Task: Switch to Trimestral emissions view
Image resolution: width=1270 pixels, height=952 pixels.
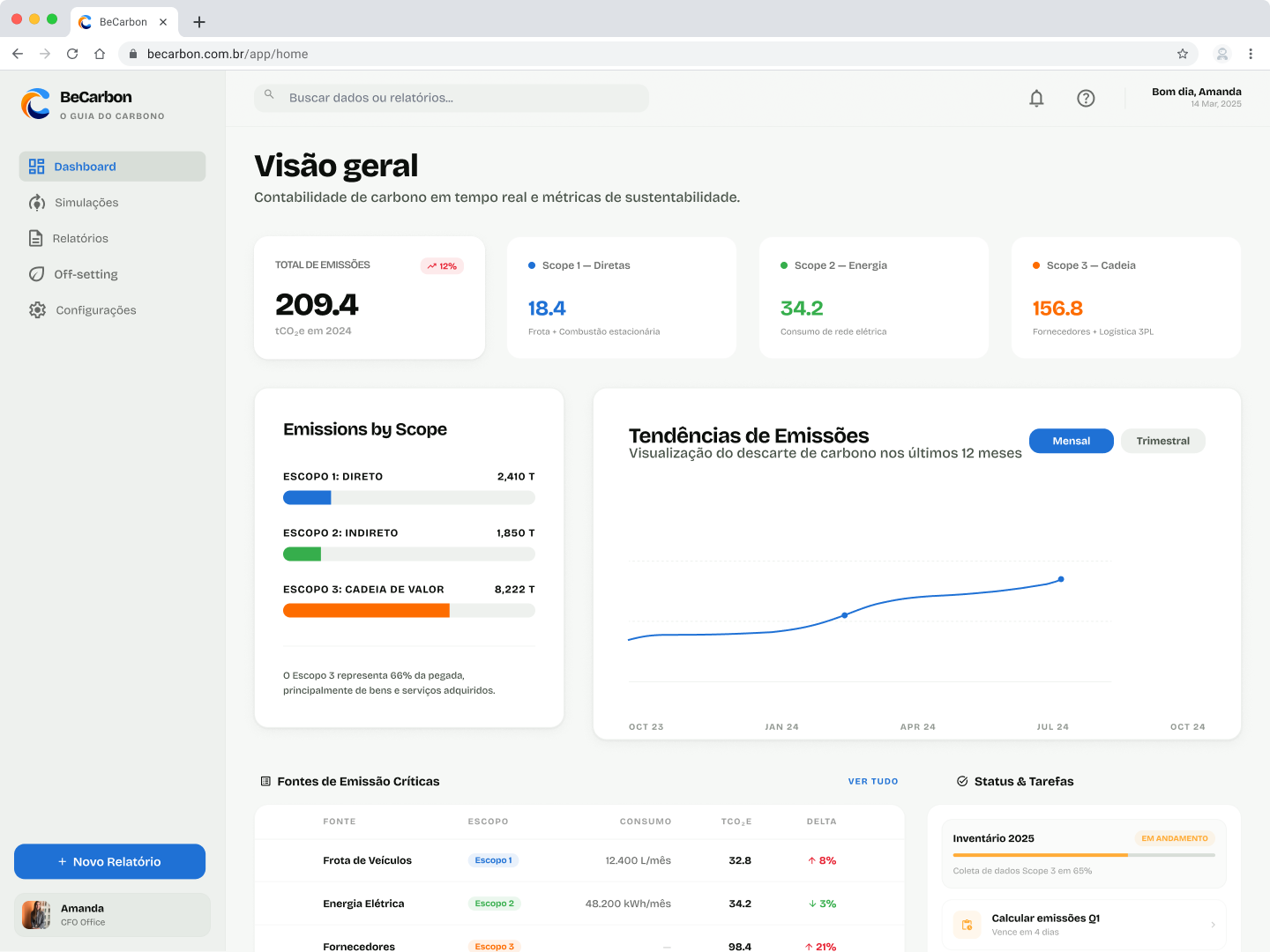Action: 1162,441
